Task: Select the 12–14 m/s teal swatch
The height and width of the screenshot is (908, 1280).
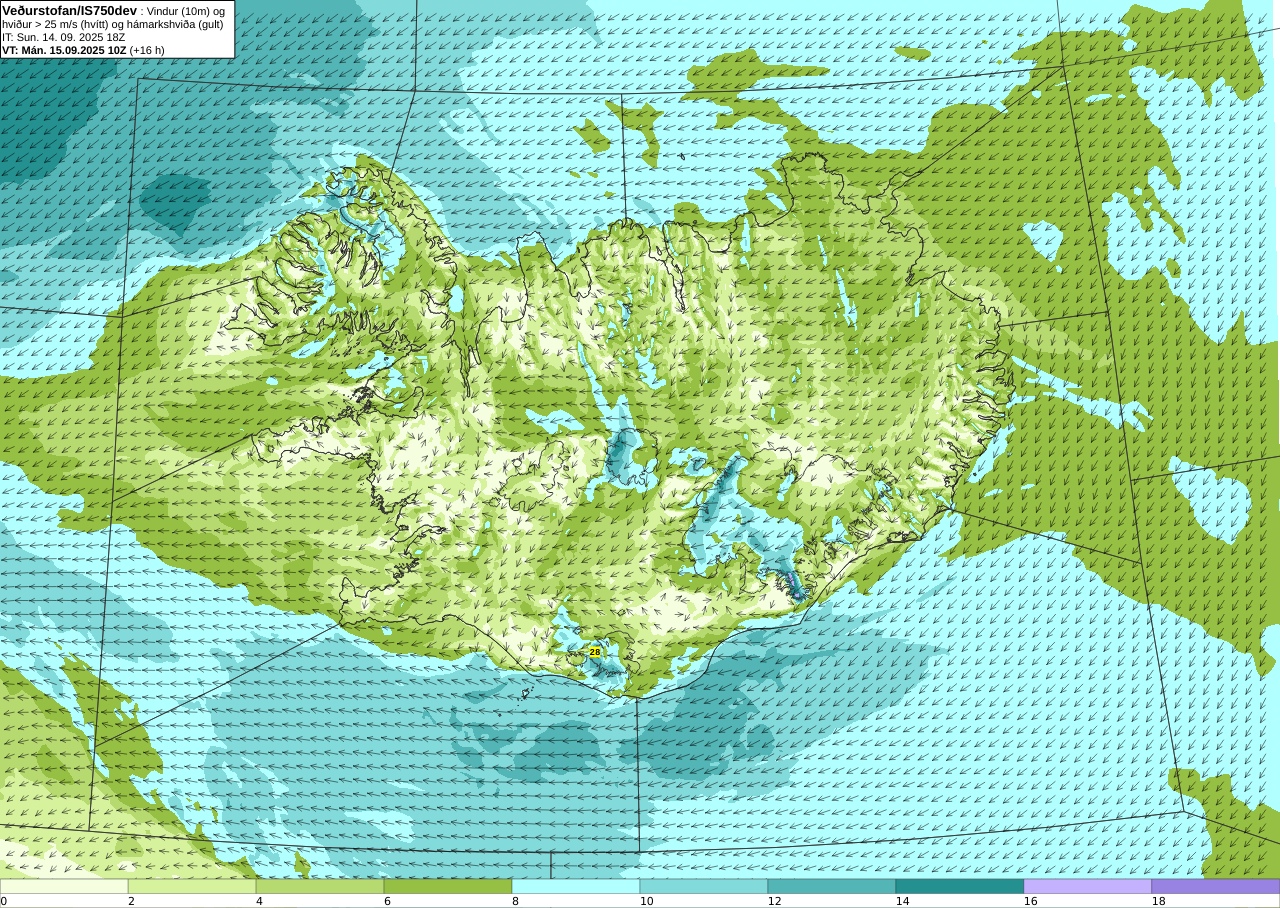Action: coord(832,886)
